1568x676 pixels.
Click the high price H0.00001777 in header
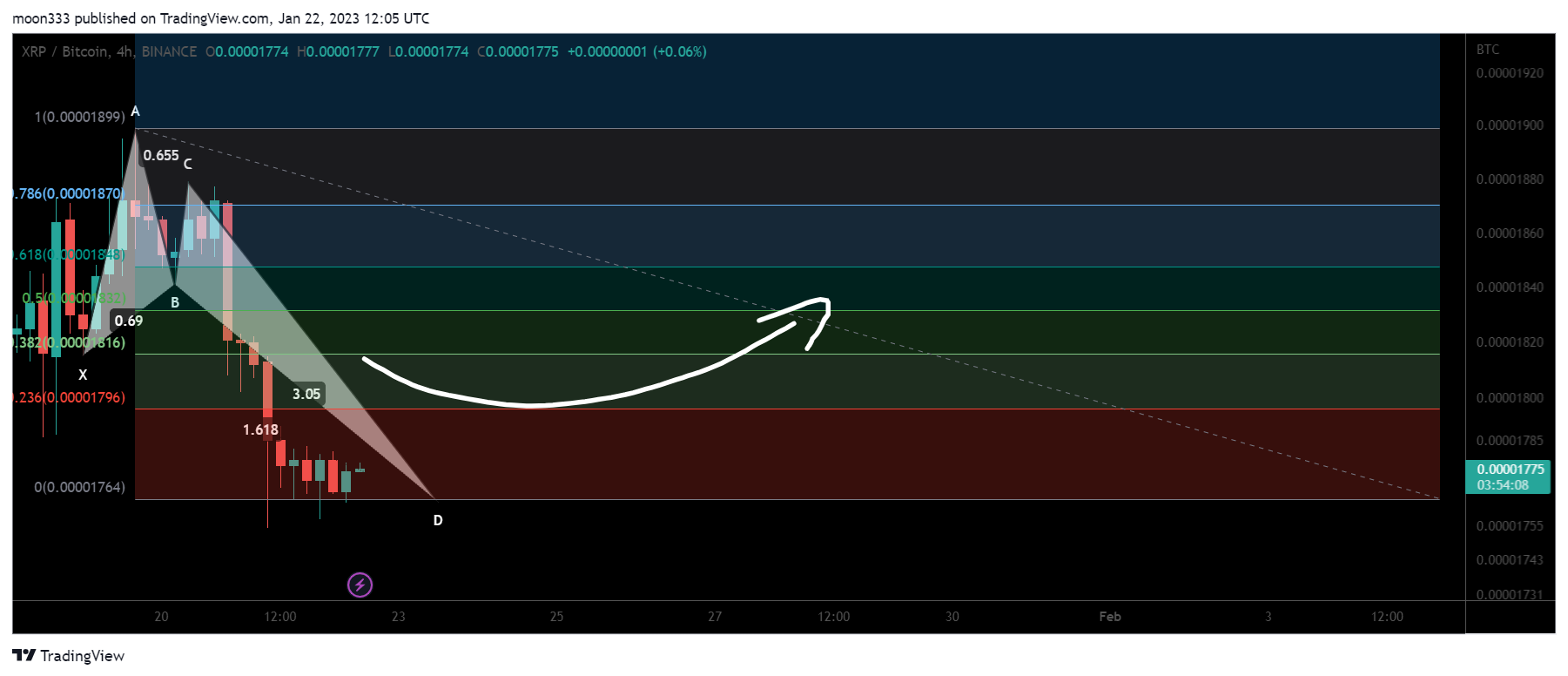click(x=338, y=51)
